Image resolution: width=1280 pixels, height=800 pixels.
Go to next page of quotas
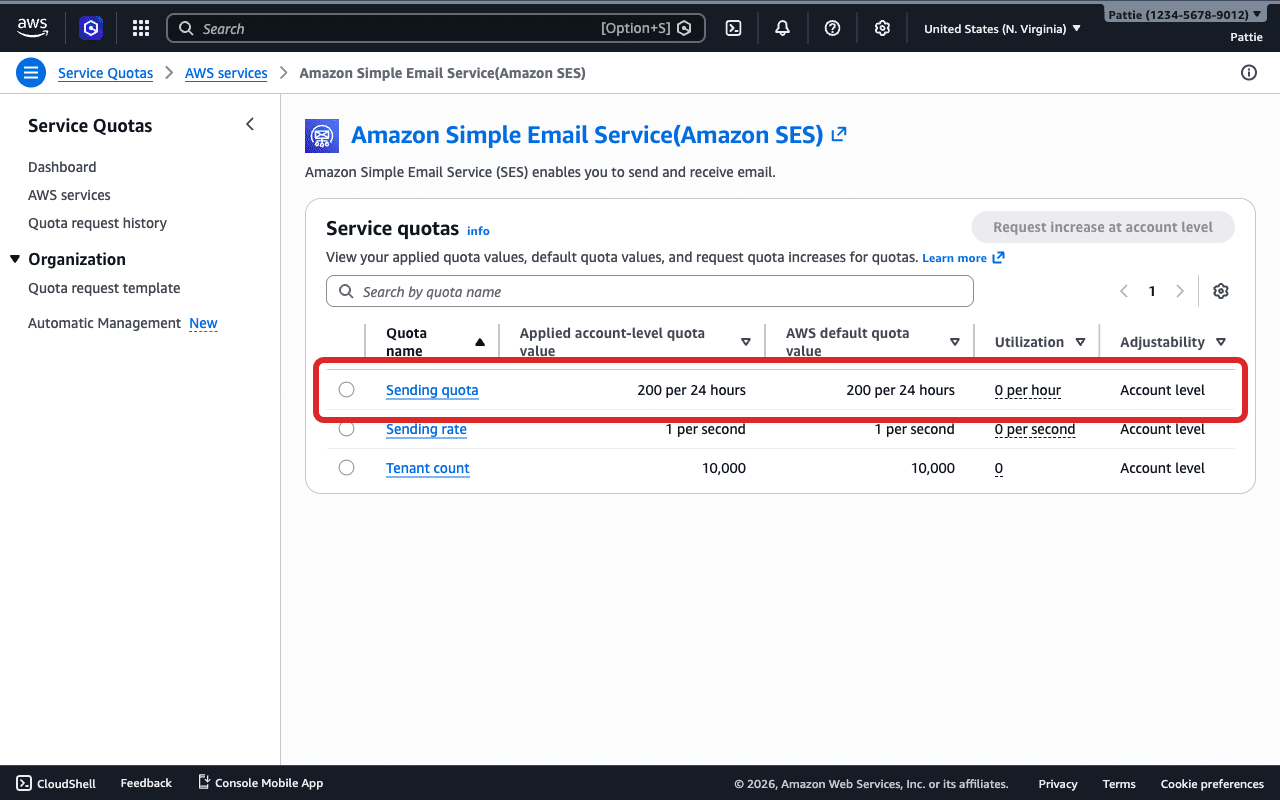1180,291
